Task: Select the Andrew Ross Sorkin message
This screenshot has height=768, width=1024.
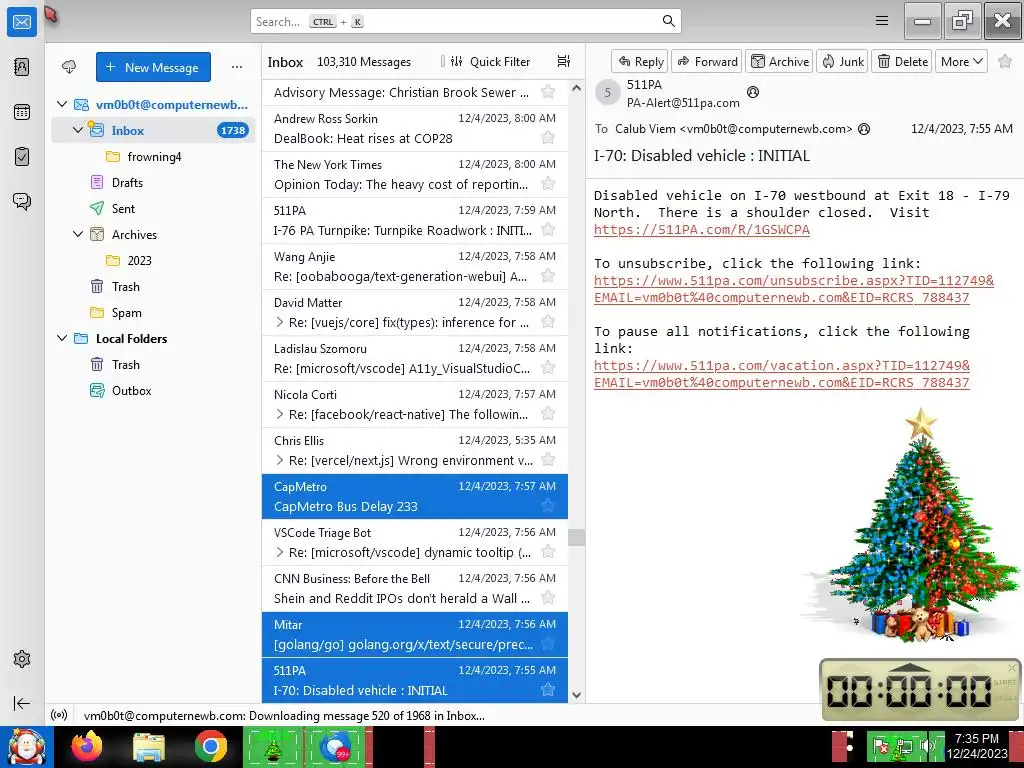Action: point(415,128)
